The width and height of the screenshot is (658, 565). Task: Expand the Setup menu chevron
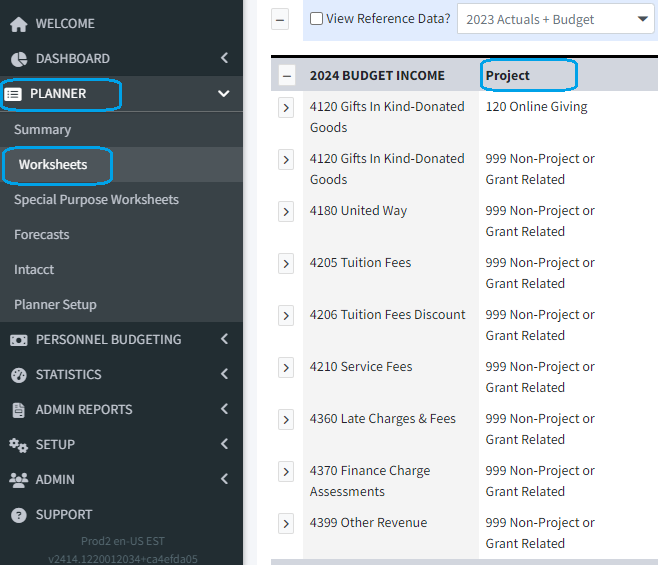click(x=225, y=444)
